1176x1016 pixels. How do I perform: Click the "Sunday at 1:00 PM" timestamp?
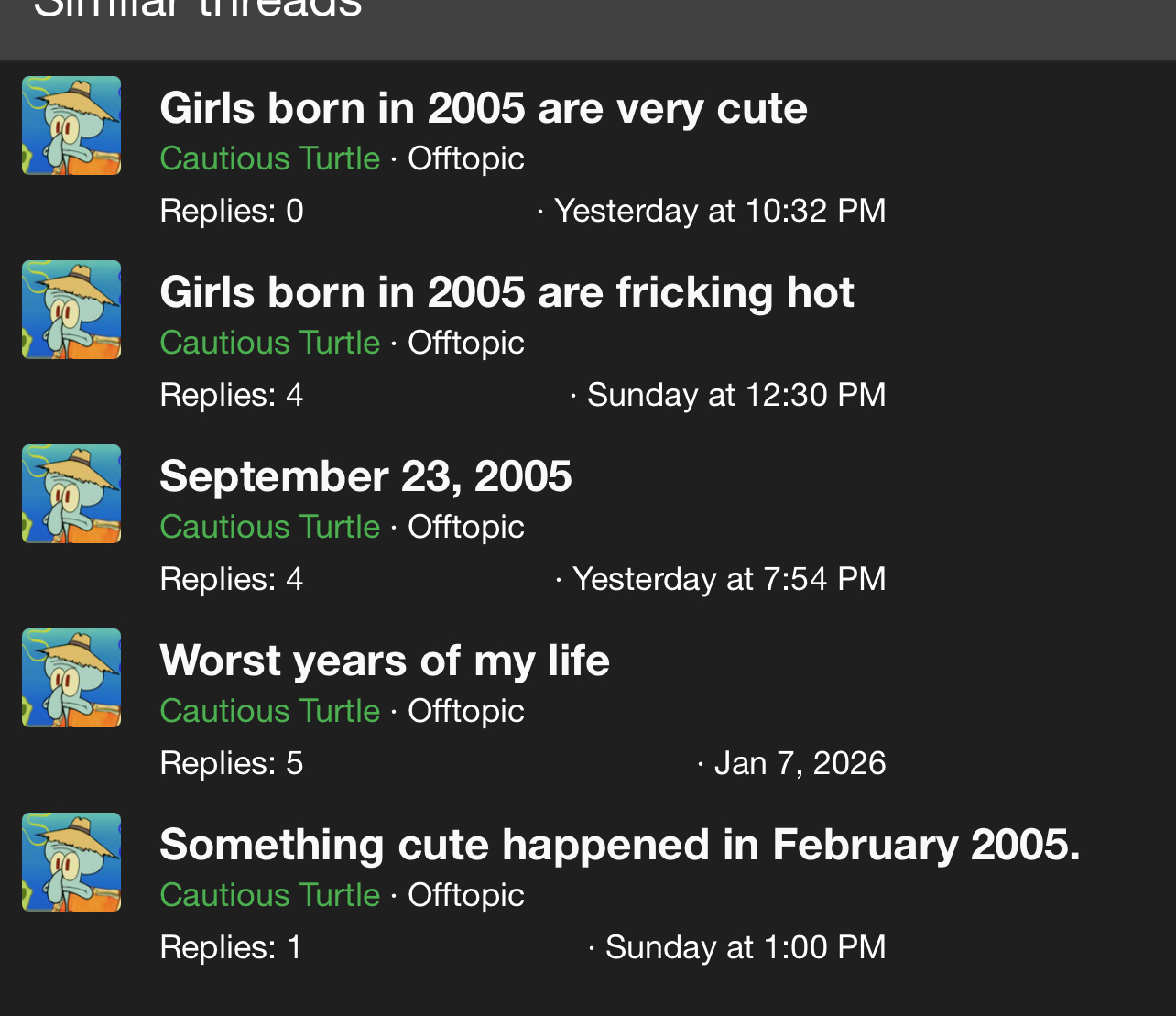[x=745, y=947]
